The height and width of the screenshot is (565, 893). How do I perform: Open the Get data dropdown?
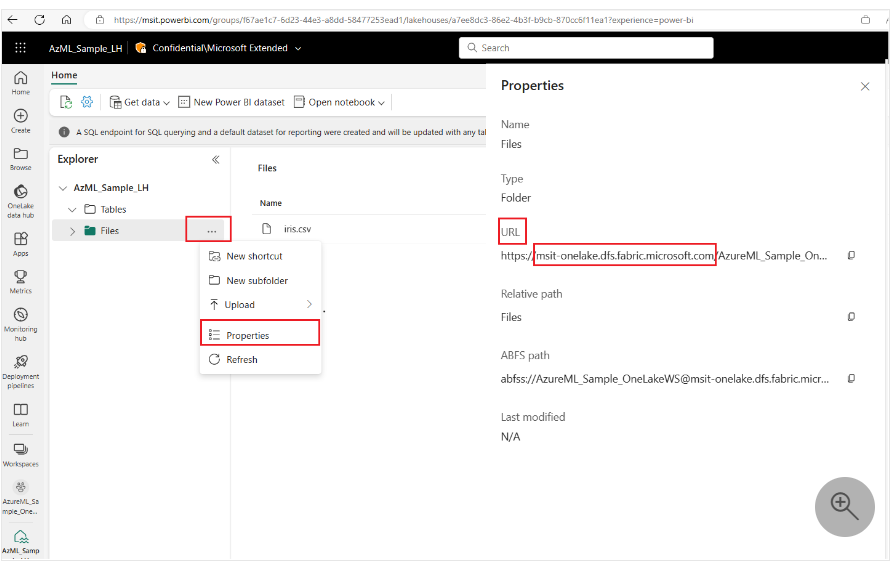(140, 102)
